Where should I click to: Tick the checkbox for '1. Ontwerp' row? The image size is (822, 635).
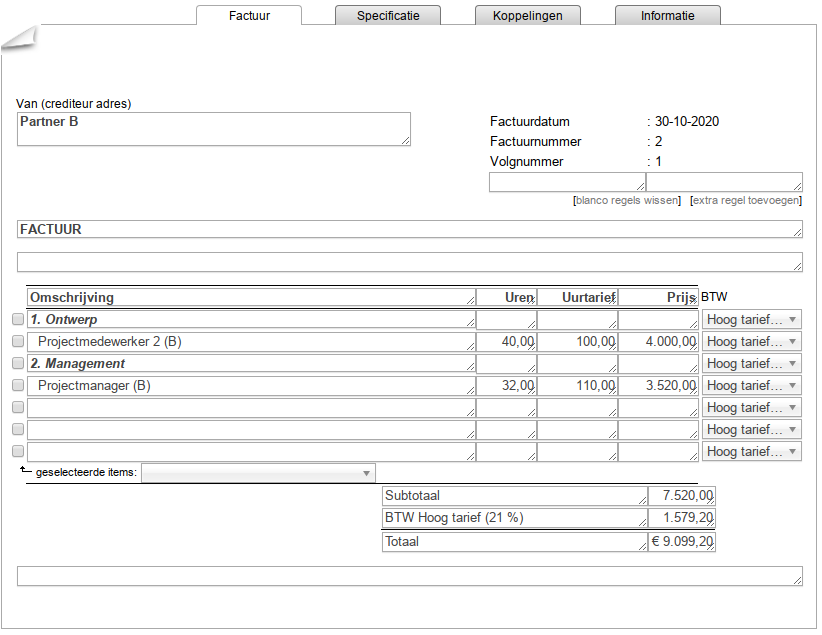[17, 320]
